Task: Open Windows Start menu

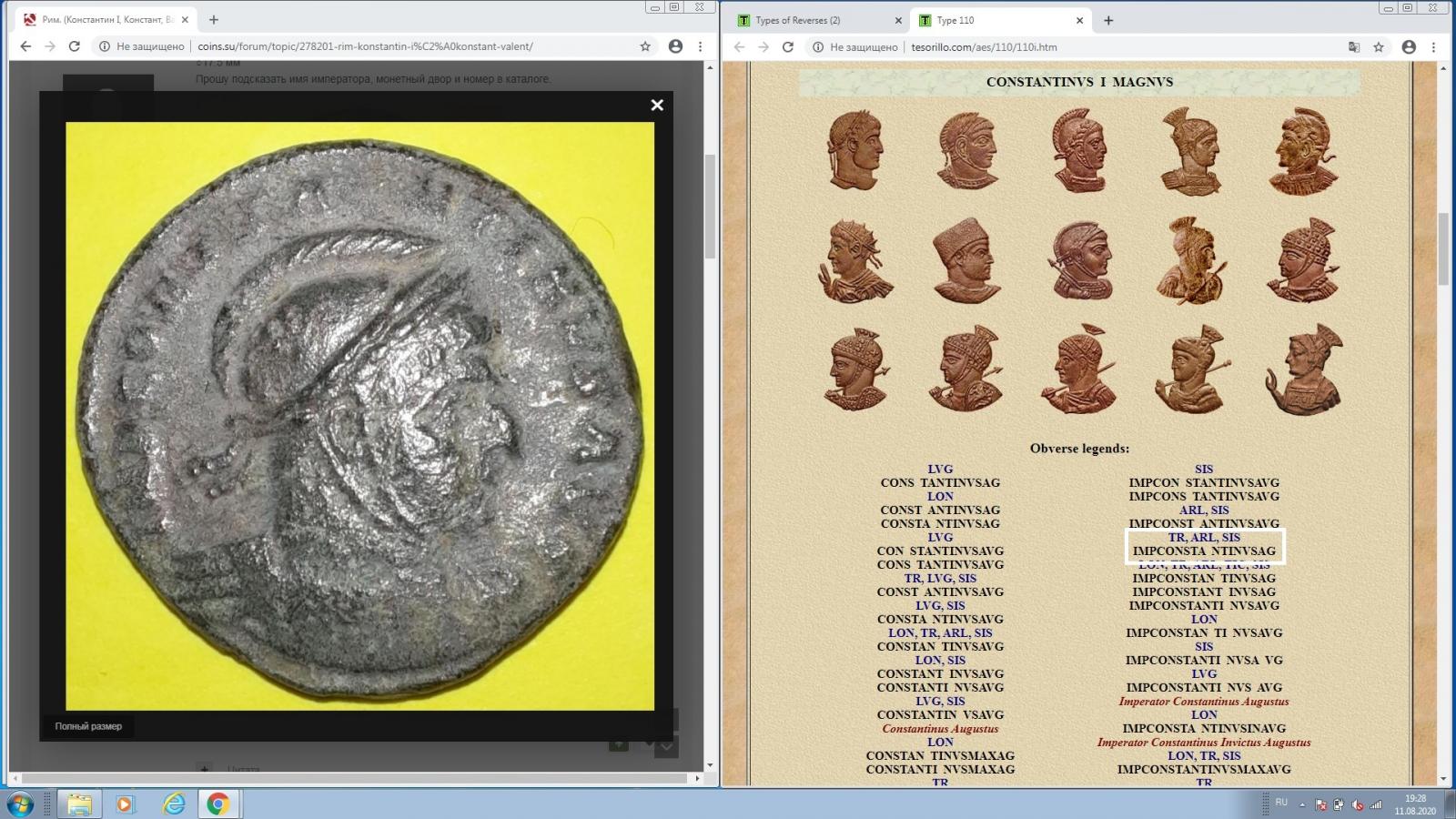Action: coord(20,804)
